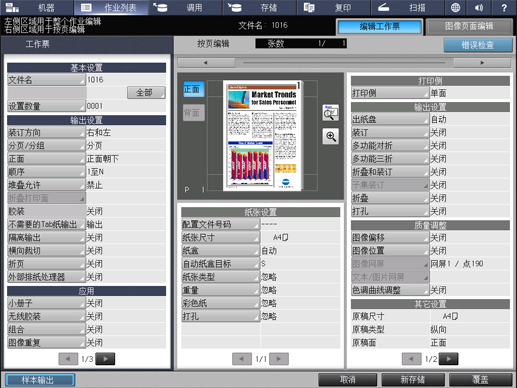Open the 不需要的Tab纸输出 setting
The width and height of the screenshot is (517, 388).
tap(46, 224)
